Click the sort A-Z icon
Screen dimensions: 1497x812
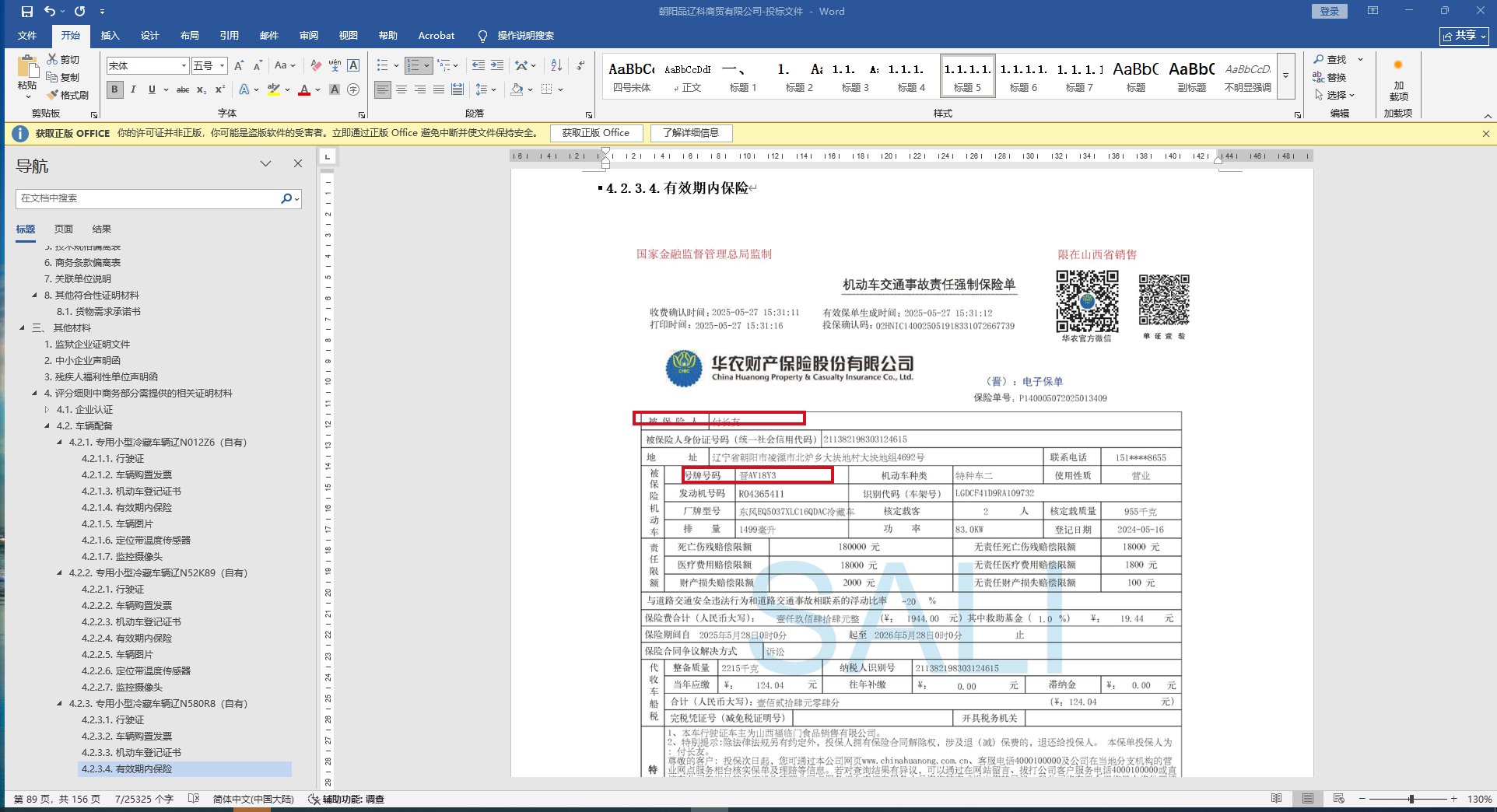[x=556, y=65]
